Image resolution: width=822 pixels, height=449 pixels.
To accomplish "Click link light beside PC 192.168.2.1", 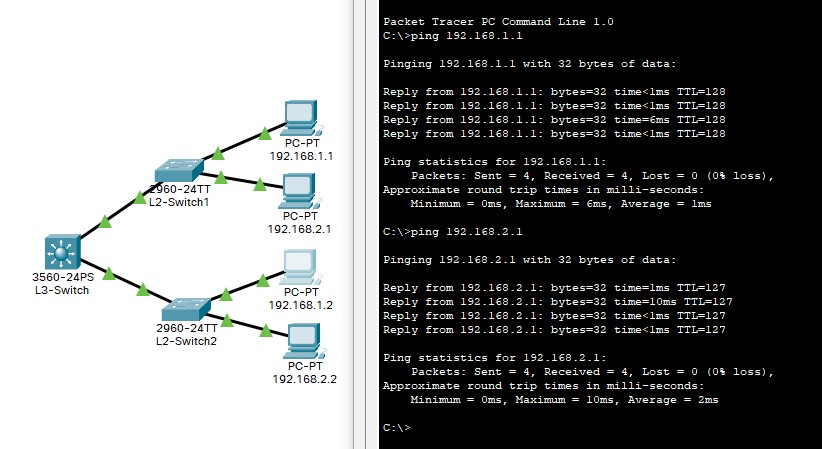I will pyautogui.click(x=260, y=184).
